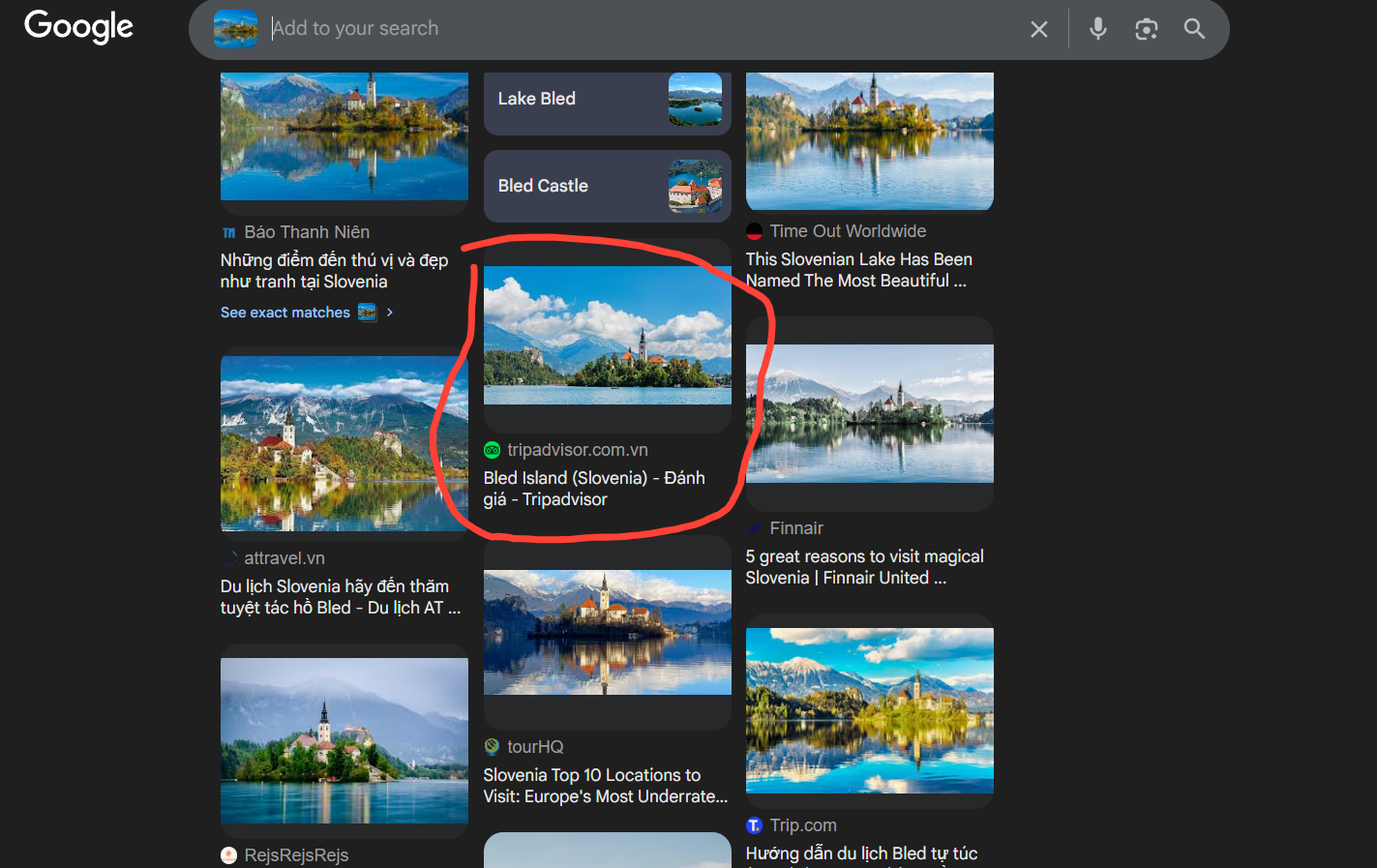Open the Time Out Worldwide result image
The height and width of the screenshot is (868, 1377).
click(870, 141)
